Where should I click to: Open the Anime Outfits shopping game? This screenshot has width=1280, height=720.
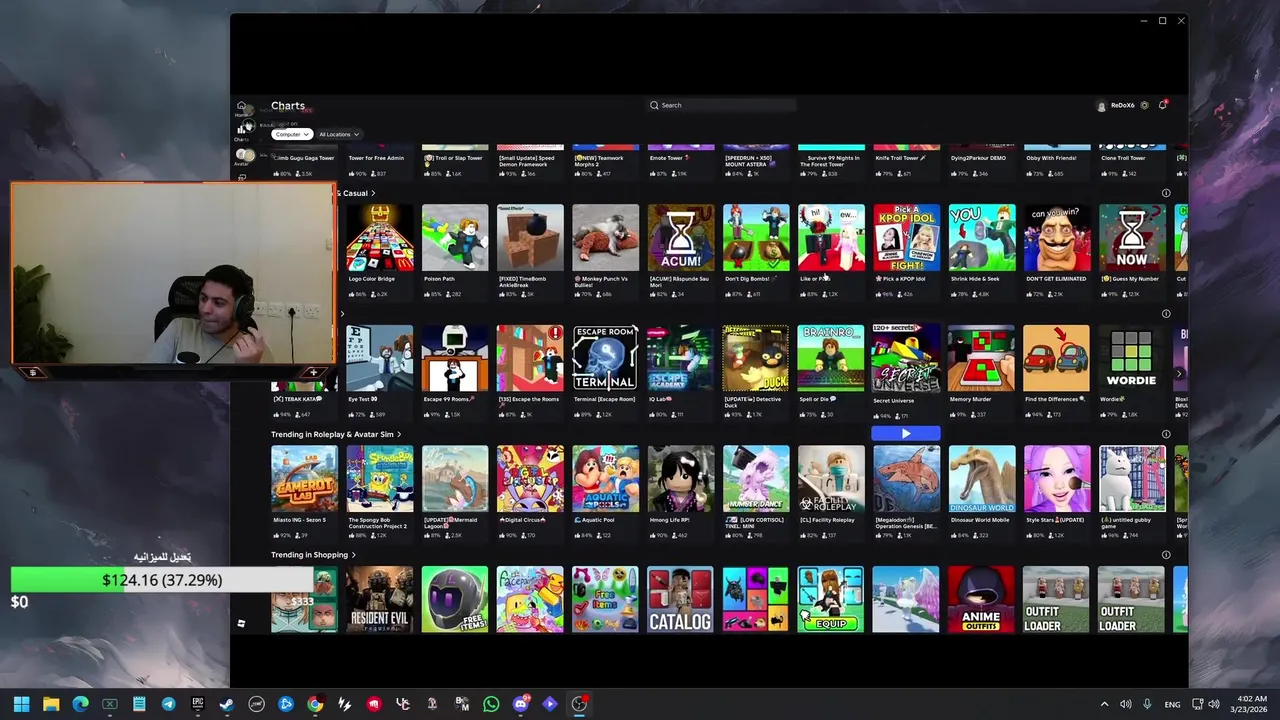coord(982,600)
